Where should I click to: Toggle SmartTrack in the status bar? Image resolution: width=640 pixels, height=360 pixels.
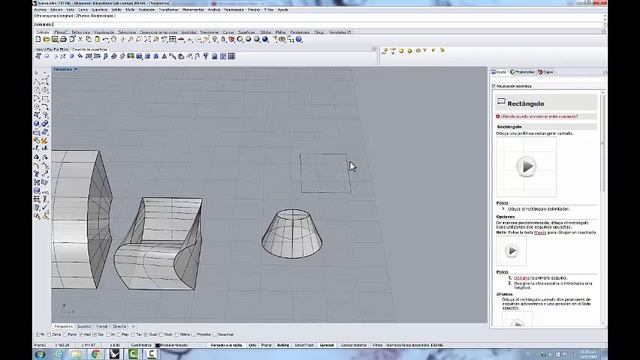[304, 345]
